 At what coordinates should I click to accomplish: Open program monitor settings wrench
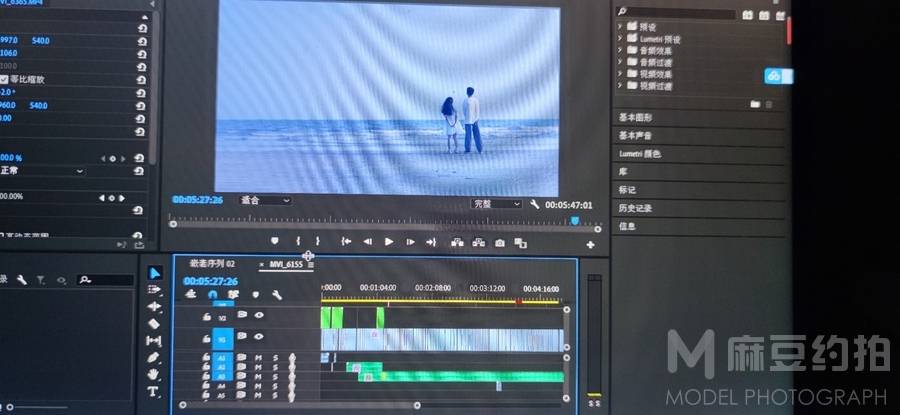click(x=534, y=204)
